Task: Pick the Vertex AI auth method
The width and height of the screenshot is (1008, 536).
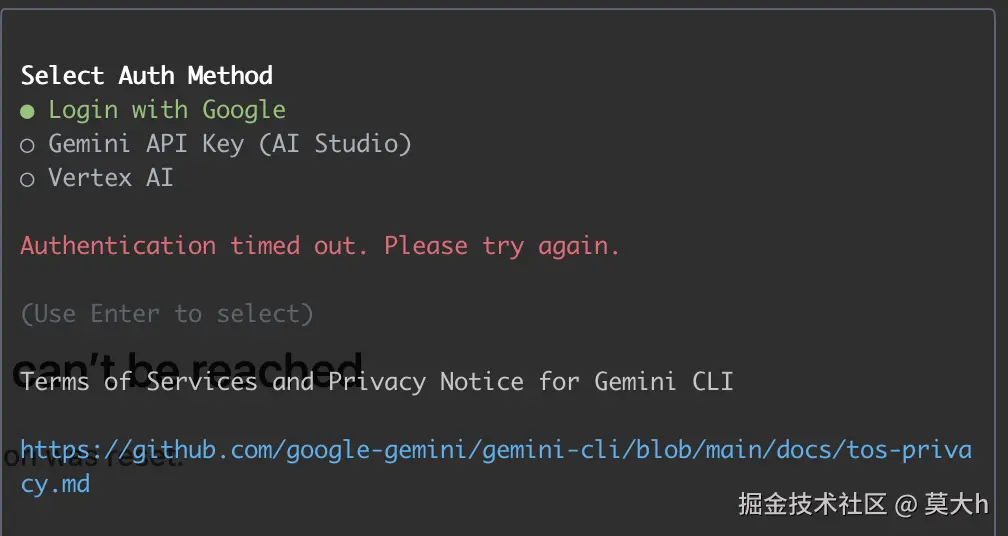Action: pyautogui.click(x=110, y=178)
